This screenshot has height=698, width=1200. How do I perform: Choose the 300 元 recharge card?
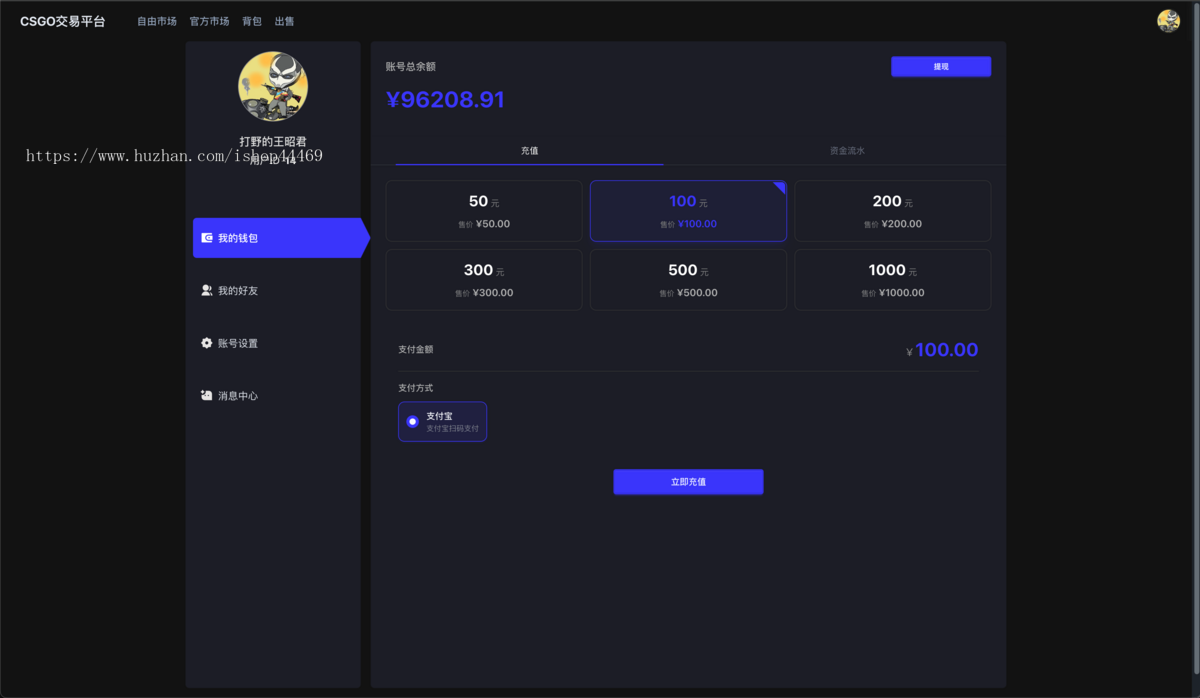click(x=484, y=280)
